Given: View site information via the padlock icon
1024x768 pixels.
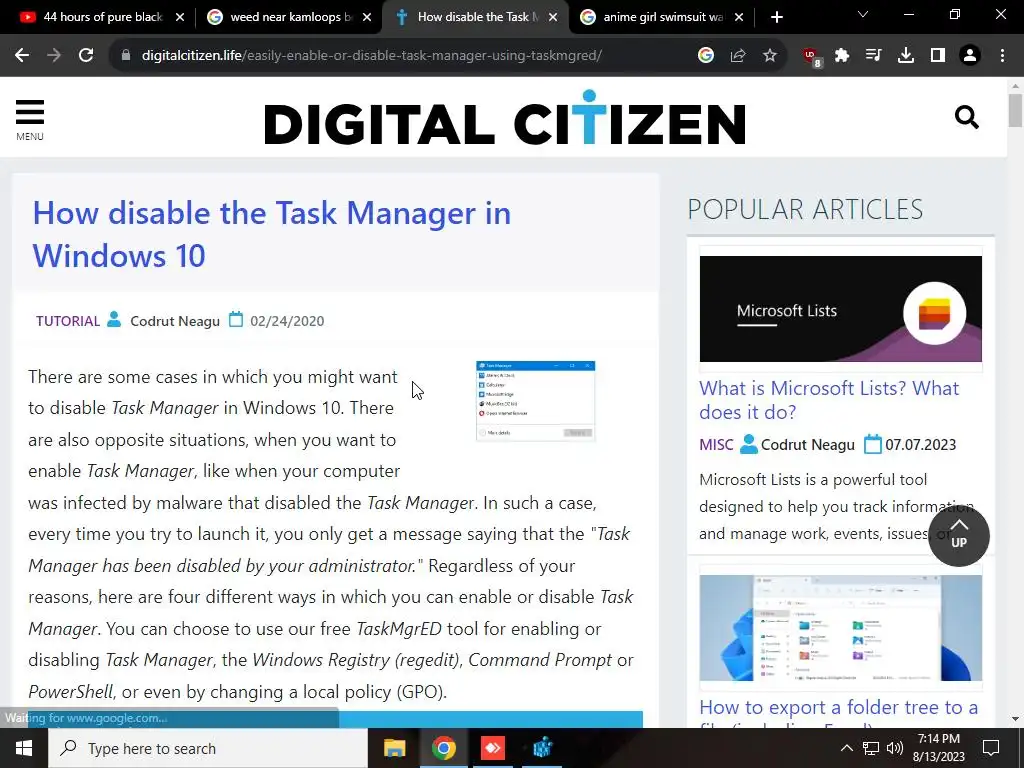Looking at the screenshot, I should click(x=125, y=56).
